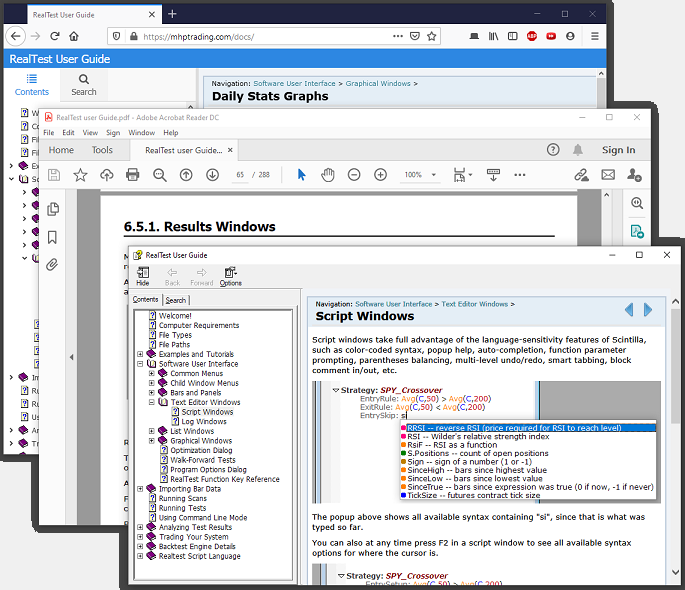Screen dimensions: 685x590
Task: Switch to the Tools tab in Acrobat
Action: tap(102, 150)
